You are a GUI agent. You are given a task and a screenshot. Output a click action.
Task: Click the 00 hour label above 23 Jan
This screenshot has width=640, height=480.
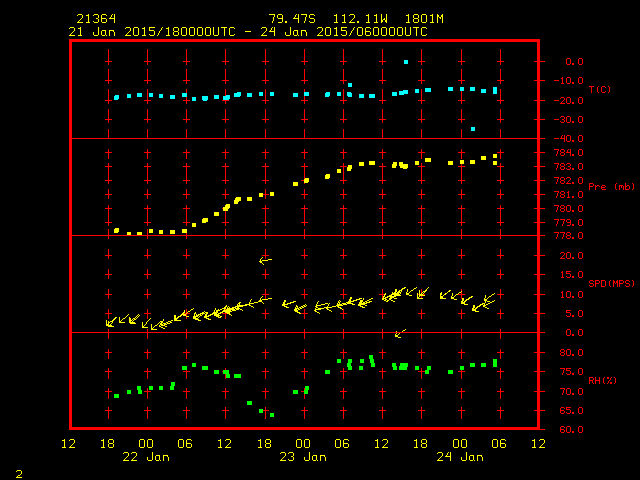pos(303,444)
